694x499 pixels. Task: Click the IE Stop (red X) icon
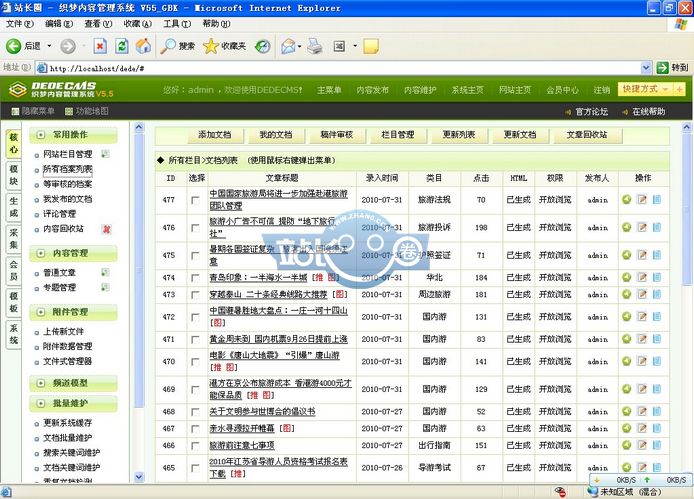pyautogui.click(x=100, y=46)
